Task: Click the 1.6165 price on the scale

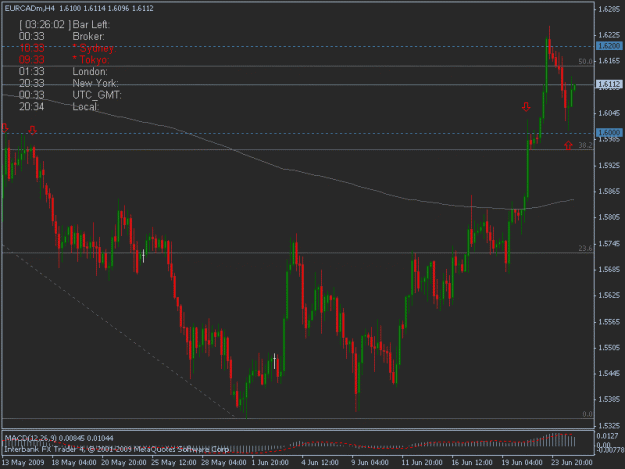Action: [x=609, y=61]
